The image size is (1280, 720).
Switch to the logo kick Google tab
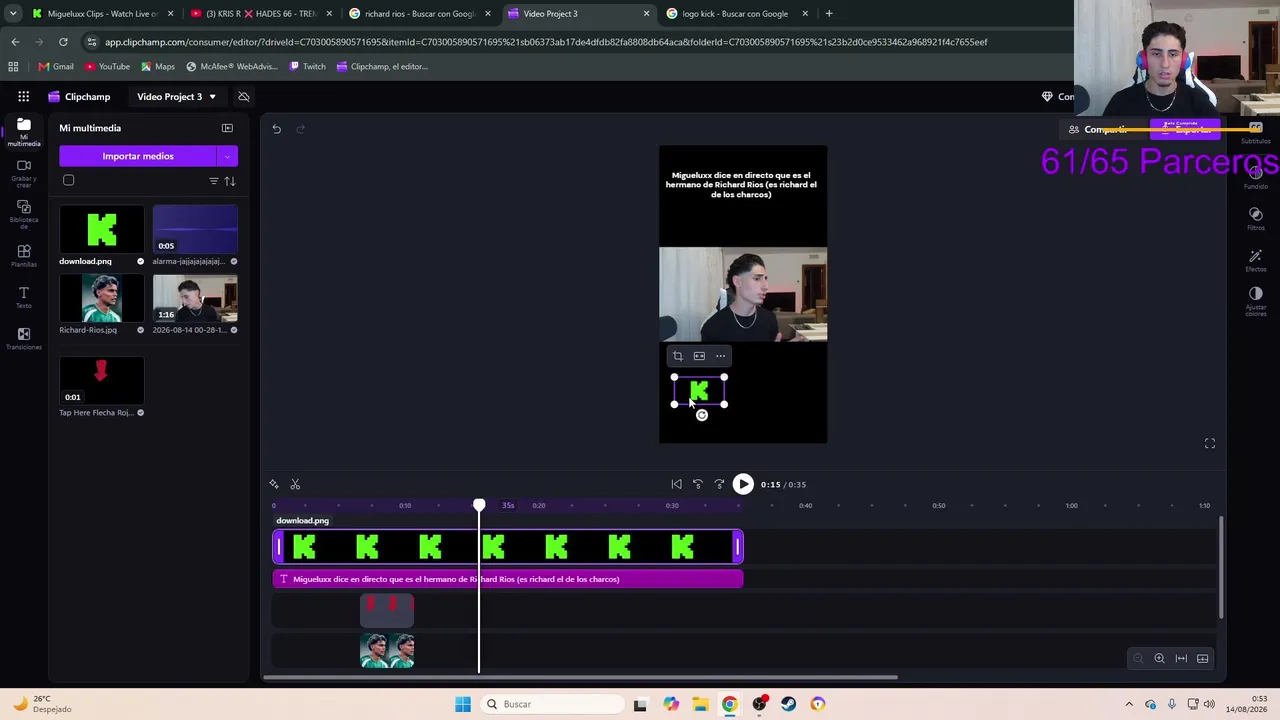737,14
